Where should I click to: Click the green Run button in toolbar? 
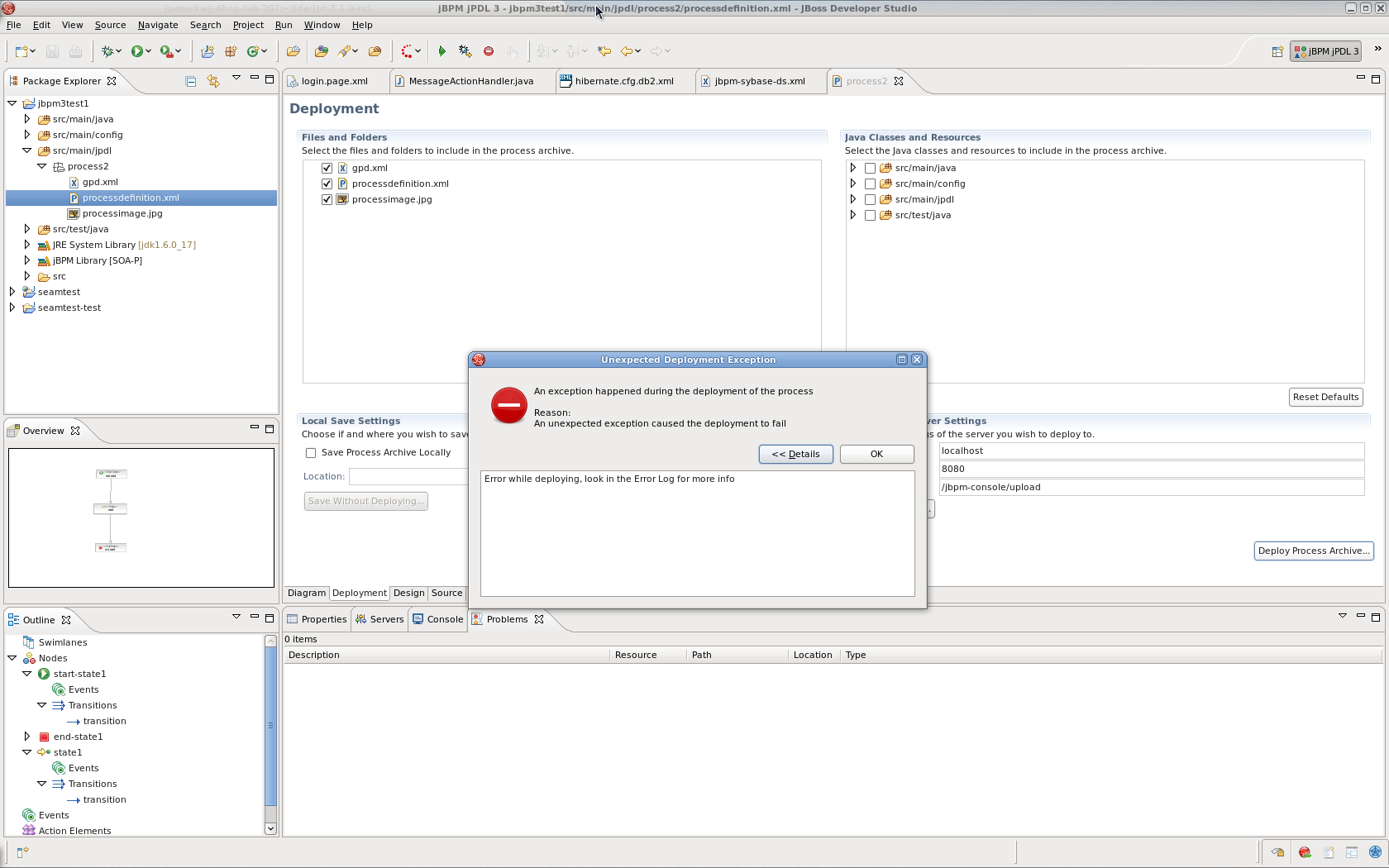coord(137,51)
